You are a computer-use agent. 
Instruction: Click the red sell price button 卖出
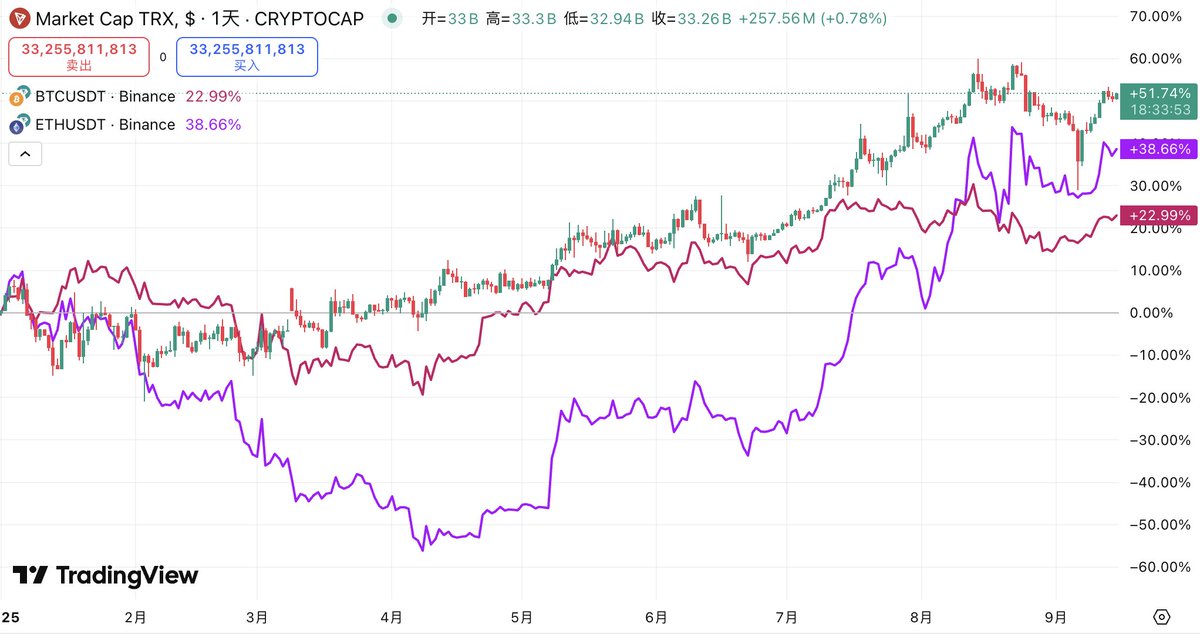79,57
